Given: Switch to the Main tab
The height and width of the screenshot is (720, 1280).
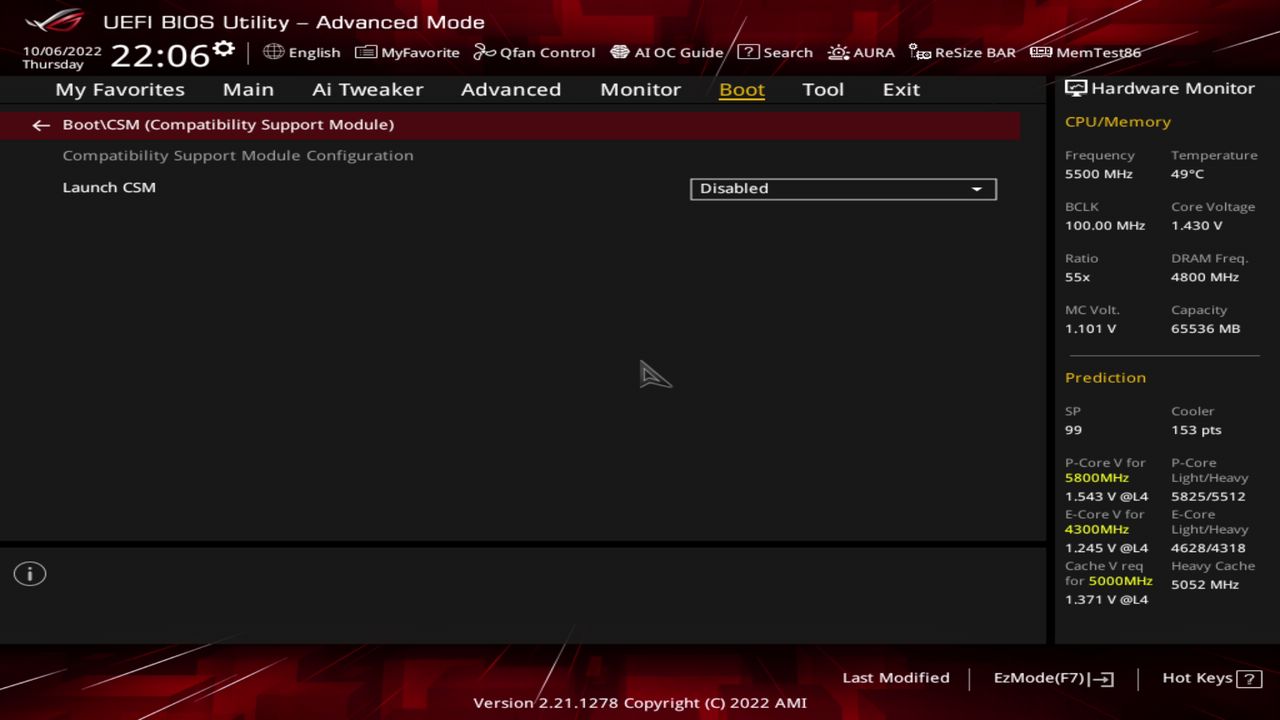Looking at the screenshot, I should tap(248, 89).
